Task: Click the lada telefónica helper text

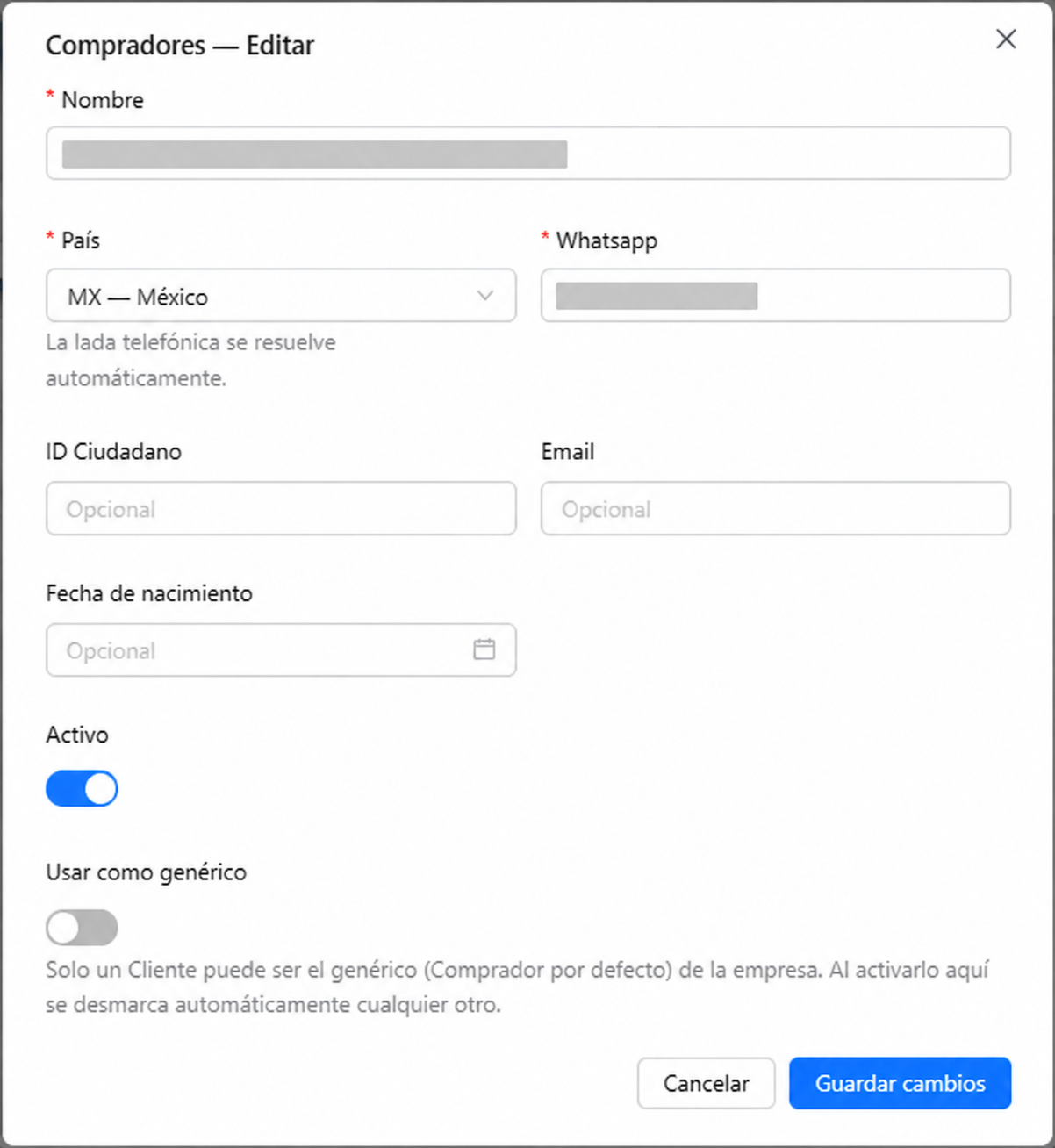Action: pos(190,360)
